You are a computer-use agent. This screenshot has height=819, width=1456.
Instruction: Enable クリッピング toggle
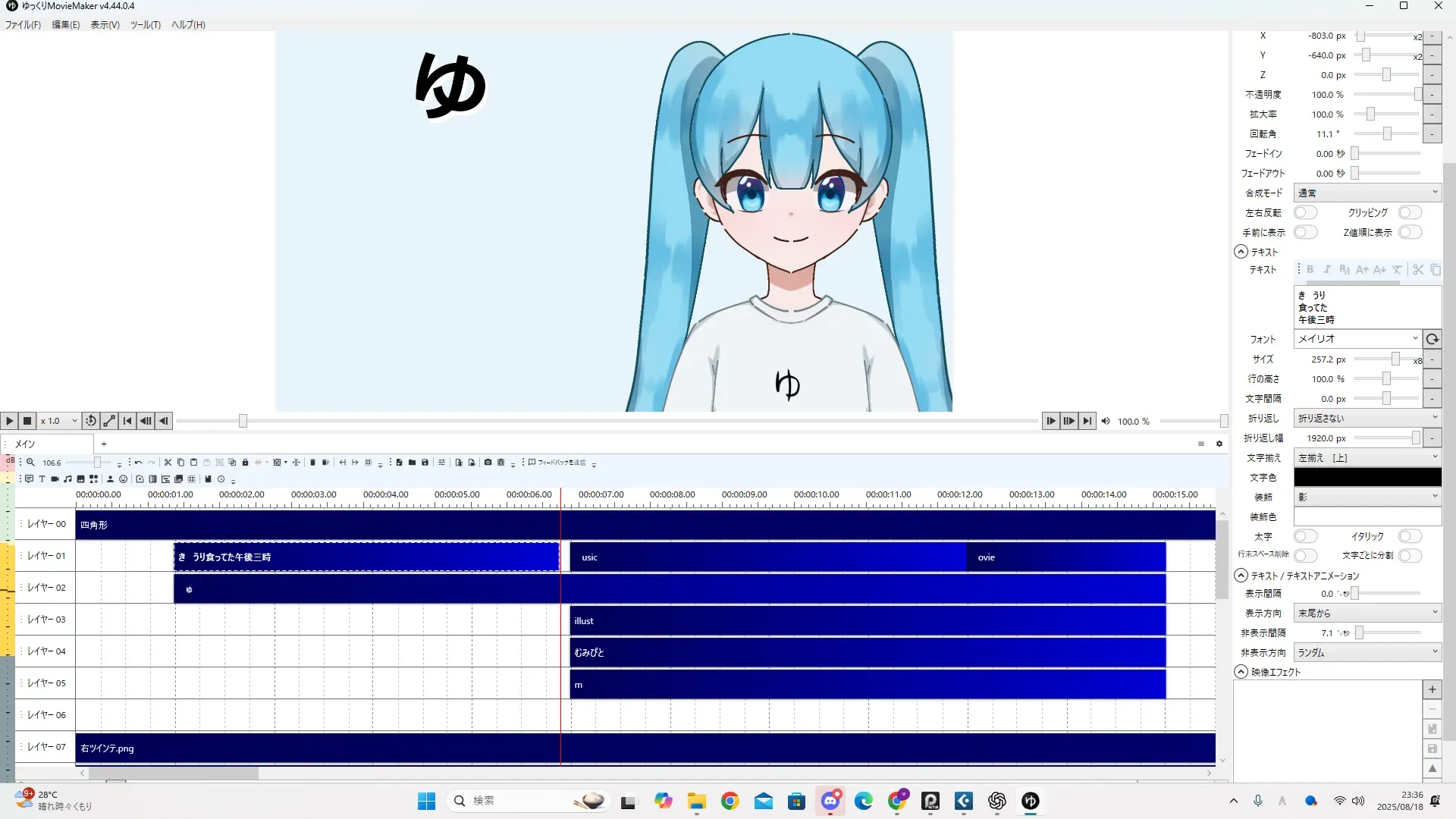1409,212
